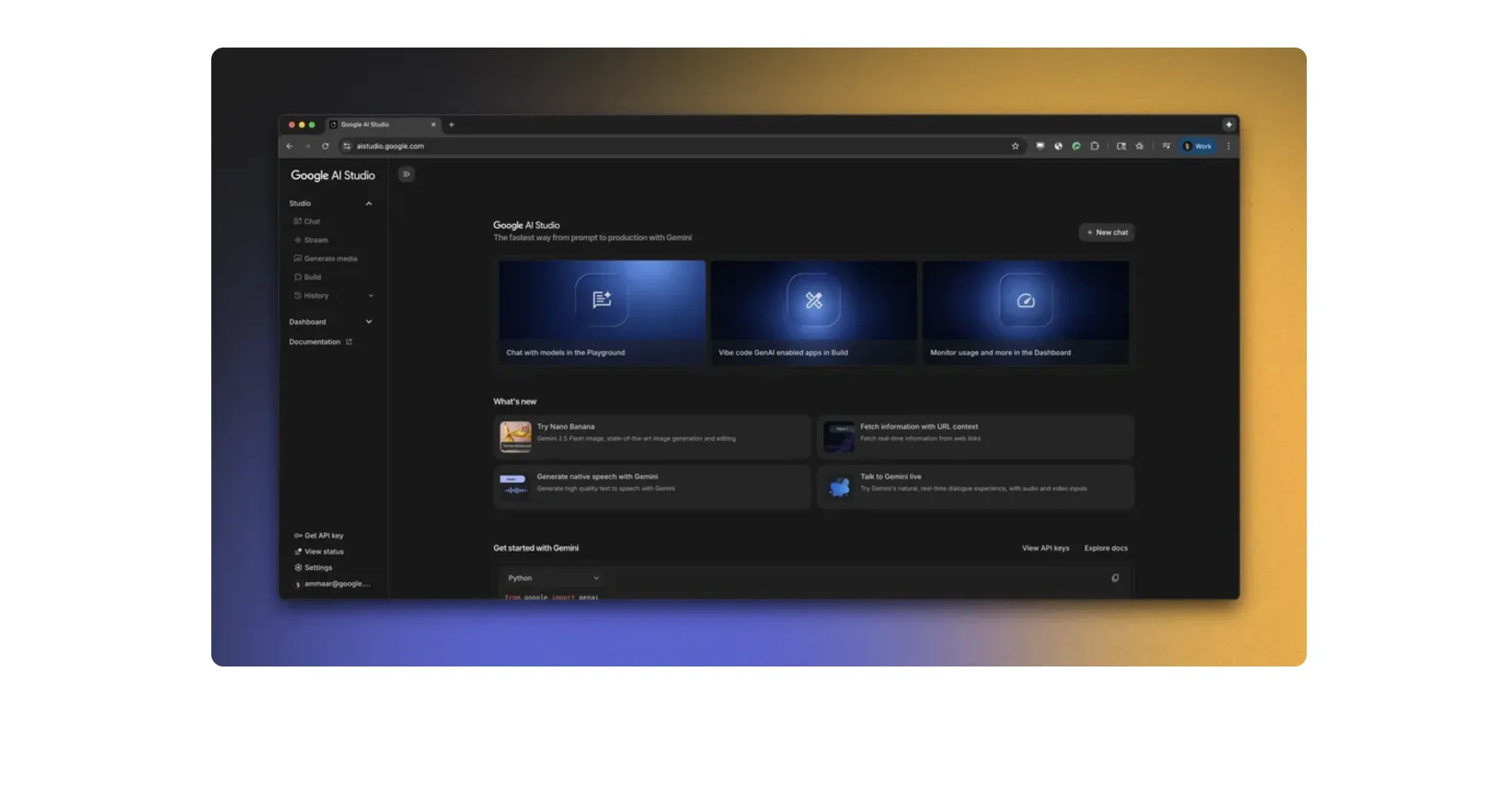Open Settings in the sidebar
Screen dimensions: 1512x785
318,568
